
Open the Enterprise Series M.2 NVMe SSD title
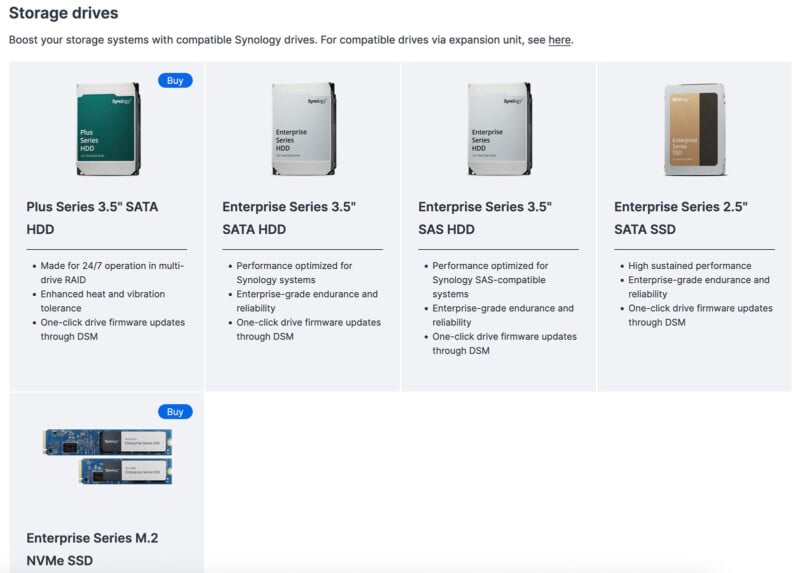point(92,549)
